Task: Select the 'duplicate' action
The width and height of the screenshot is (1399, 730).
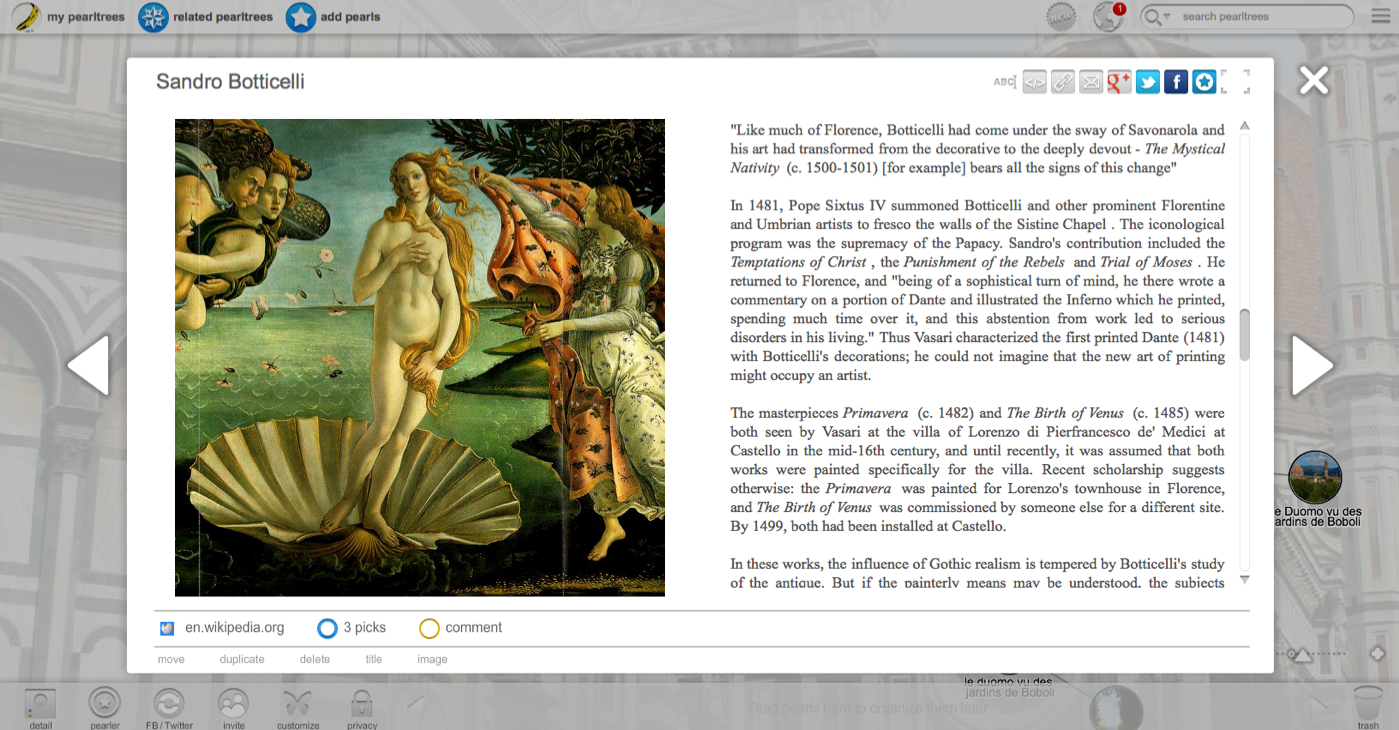Action: coord(242,659)
